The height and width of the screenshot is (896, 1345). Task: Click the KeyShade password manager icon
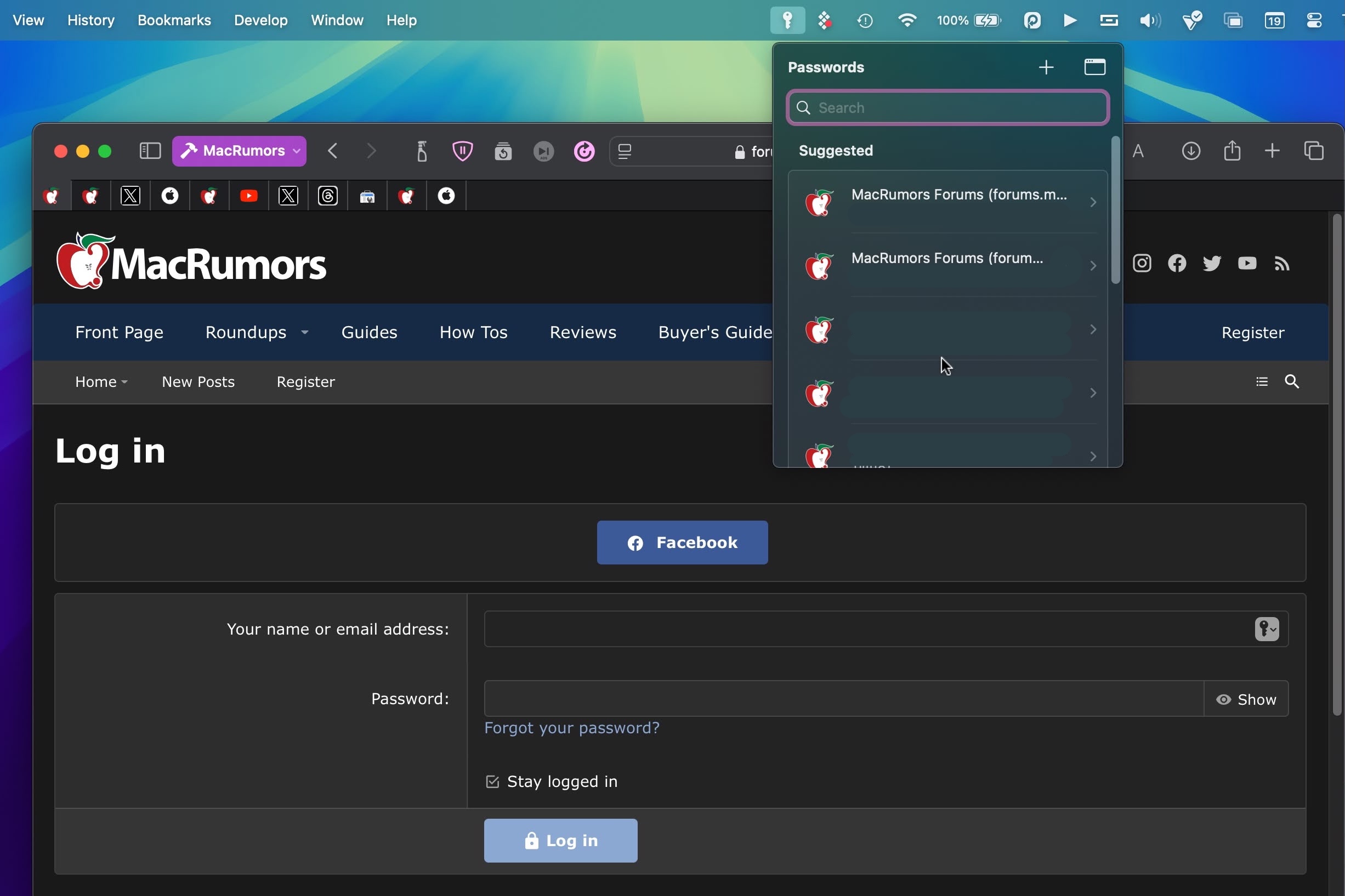788,19
